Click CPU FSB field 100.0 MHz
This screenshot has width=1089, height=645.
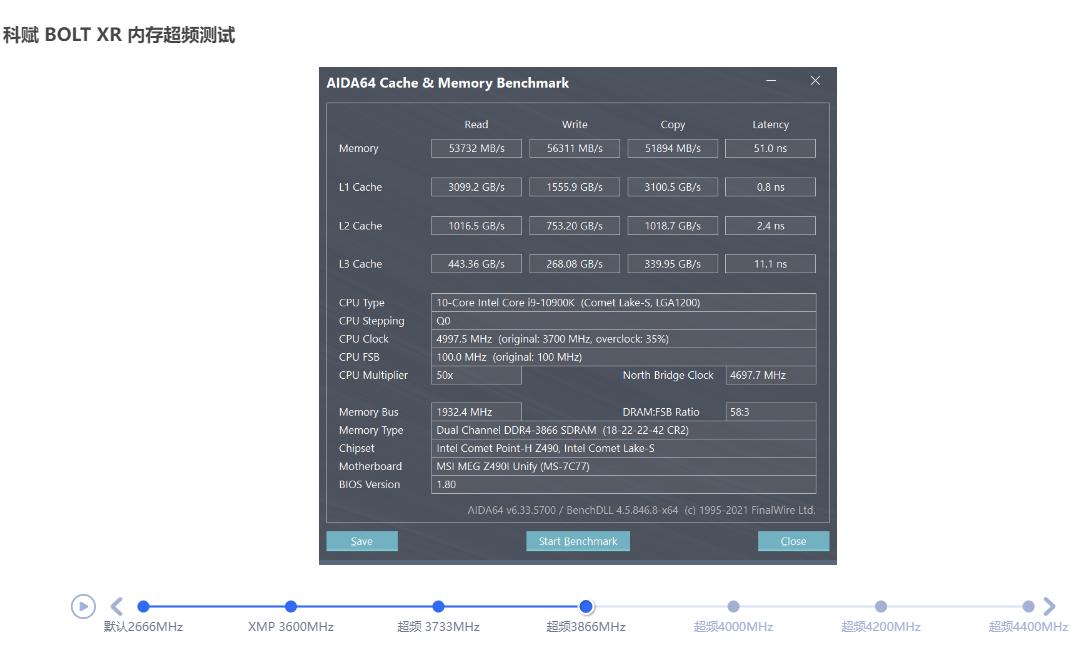point(624,356)
